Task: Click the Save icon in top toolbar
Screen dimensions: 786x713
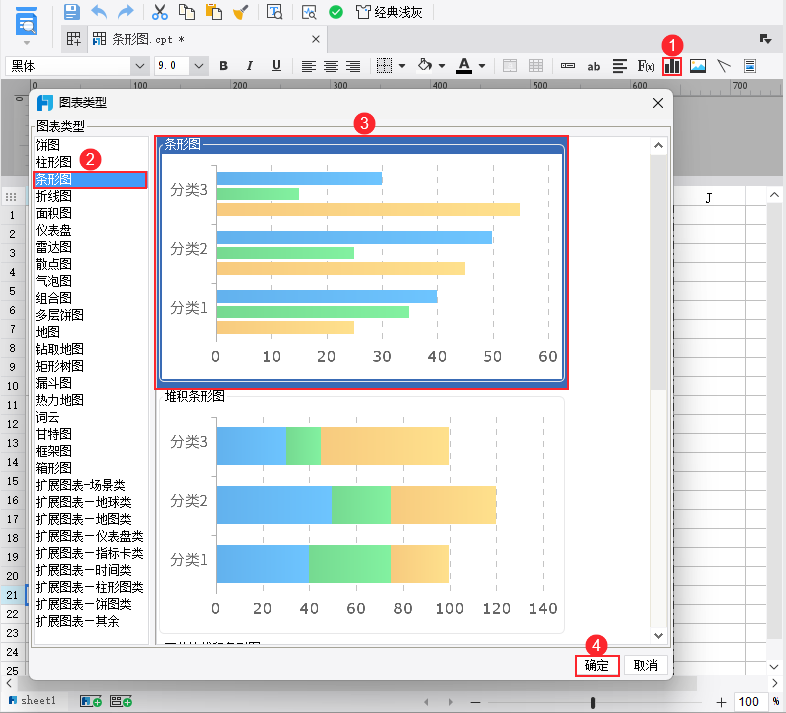Action: click(72, 12)
